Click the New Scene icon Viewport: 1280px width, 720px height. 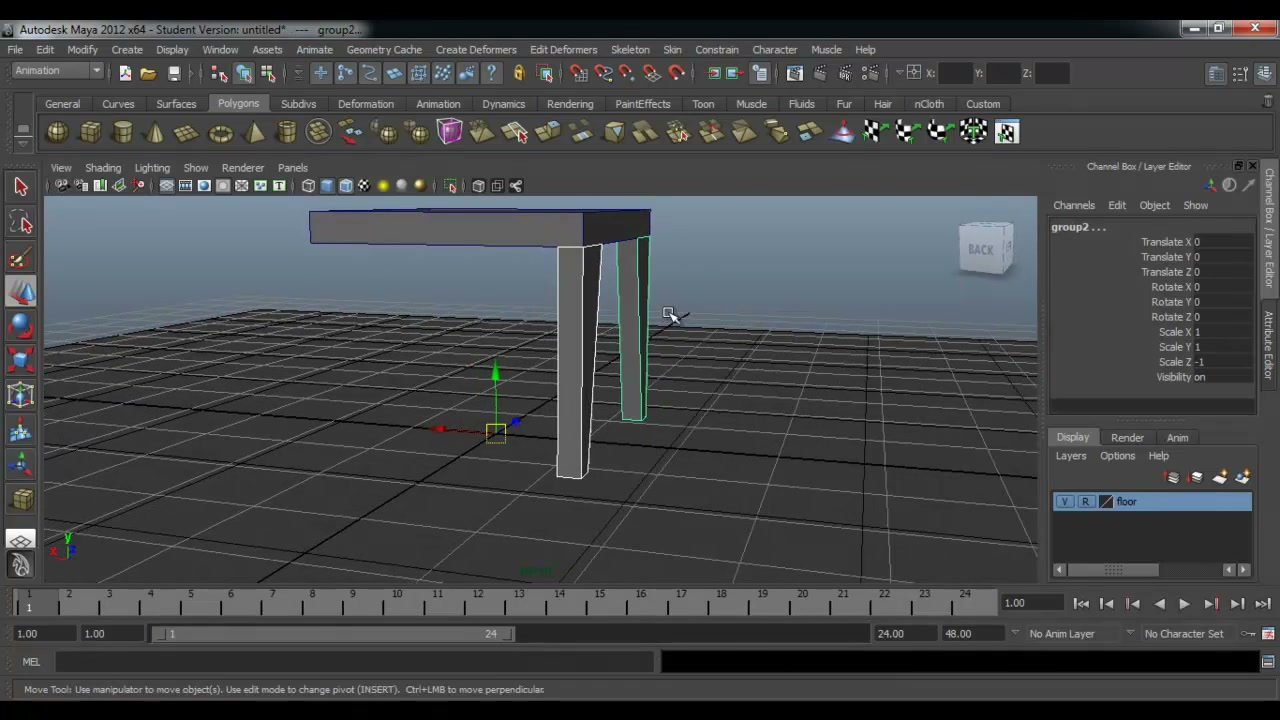pyautogui.click(x=125, y=73)
